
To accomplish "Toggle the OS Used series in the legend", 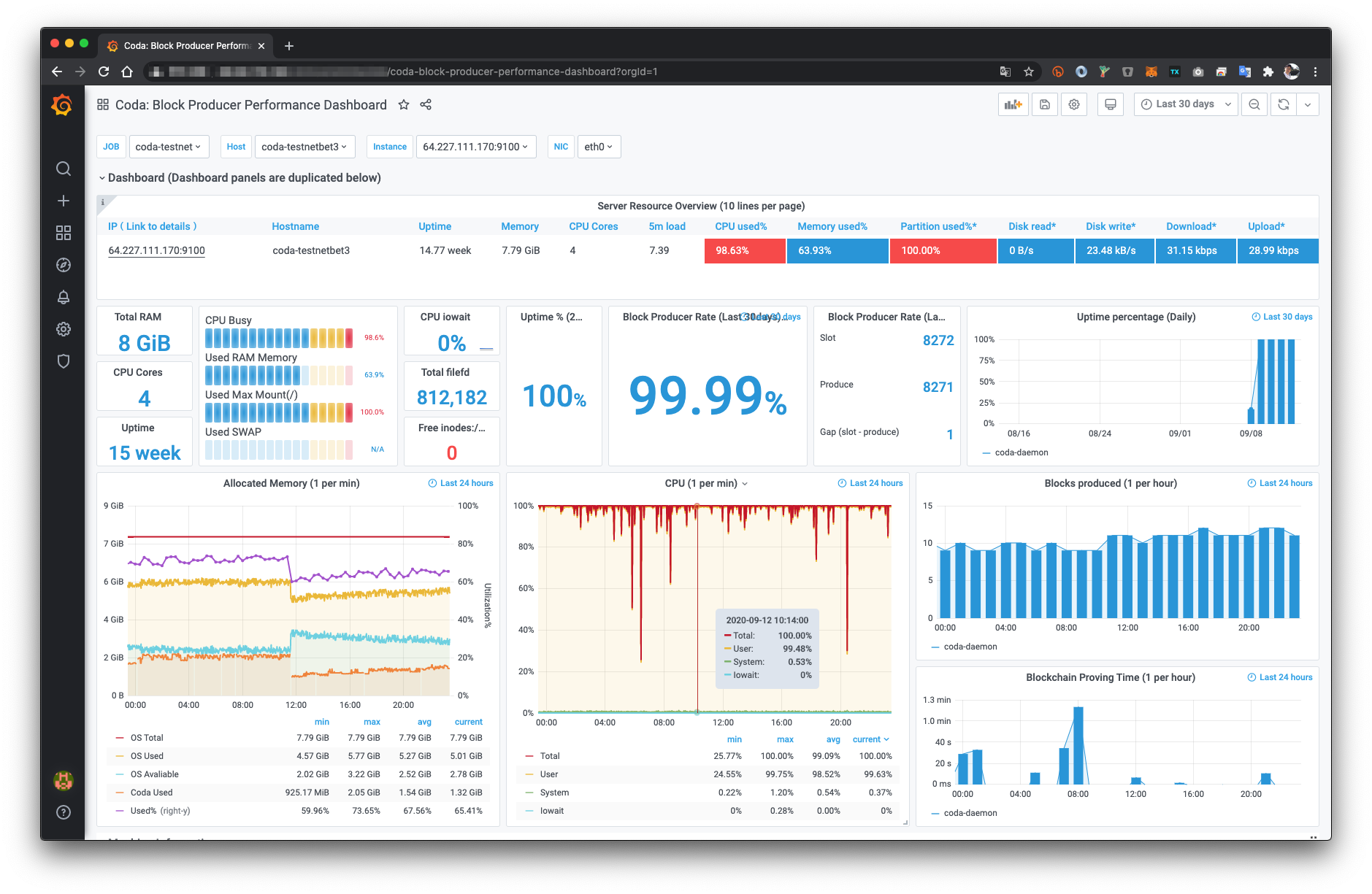I will (x=147, y=756).
